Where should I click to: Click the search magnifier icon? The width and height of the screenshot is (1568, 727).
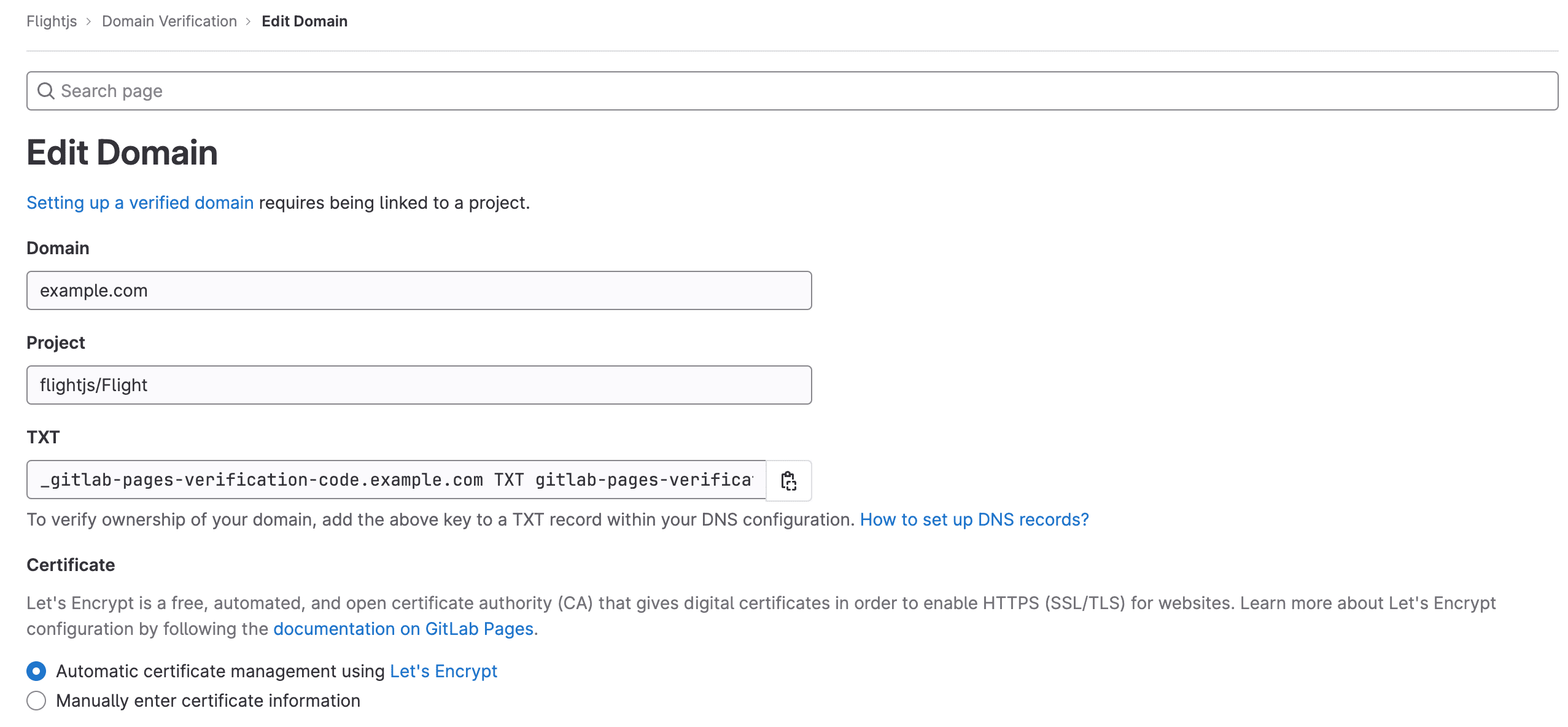[x=47, y=91]
